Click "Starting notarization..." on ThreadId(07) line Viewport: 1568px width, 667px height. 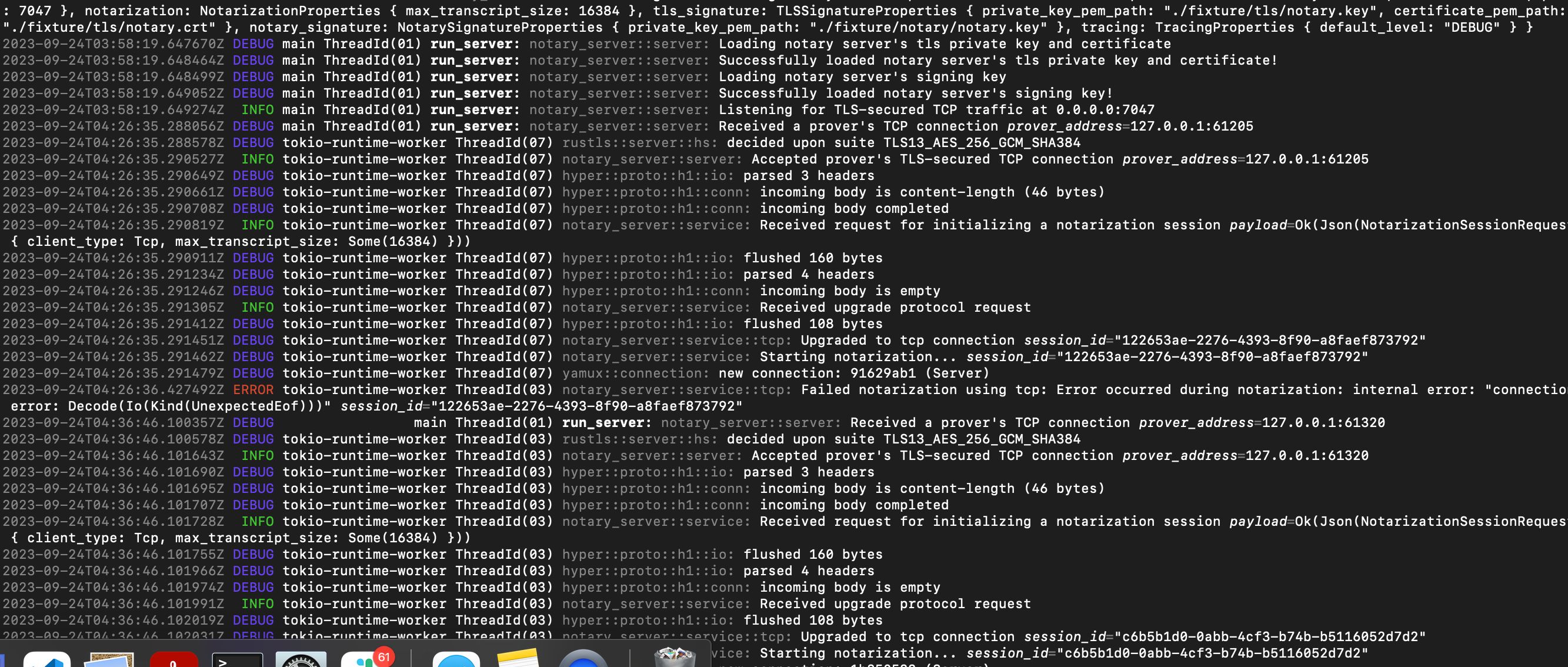tap(858, 356)
